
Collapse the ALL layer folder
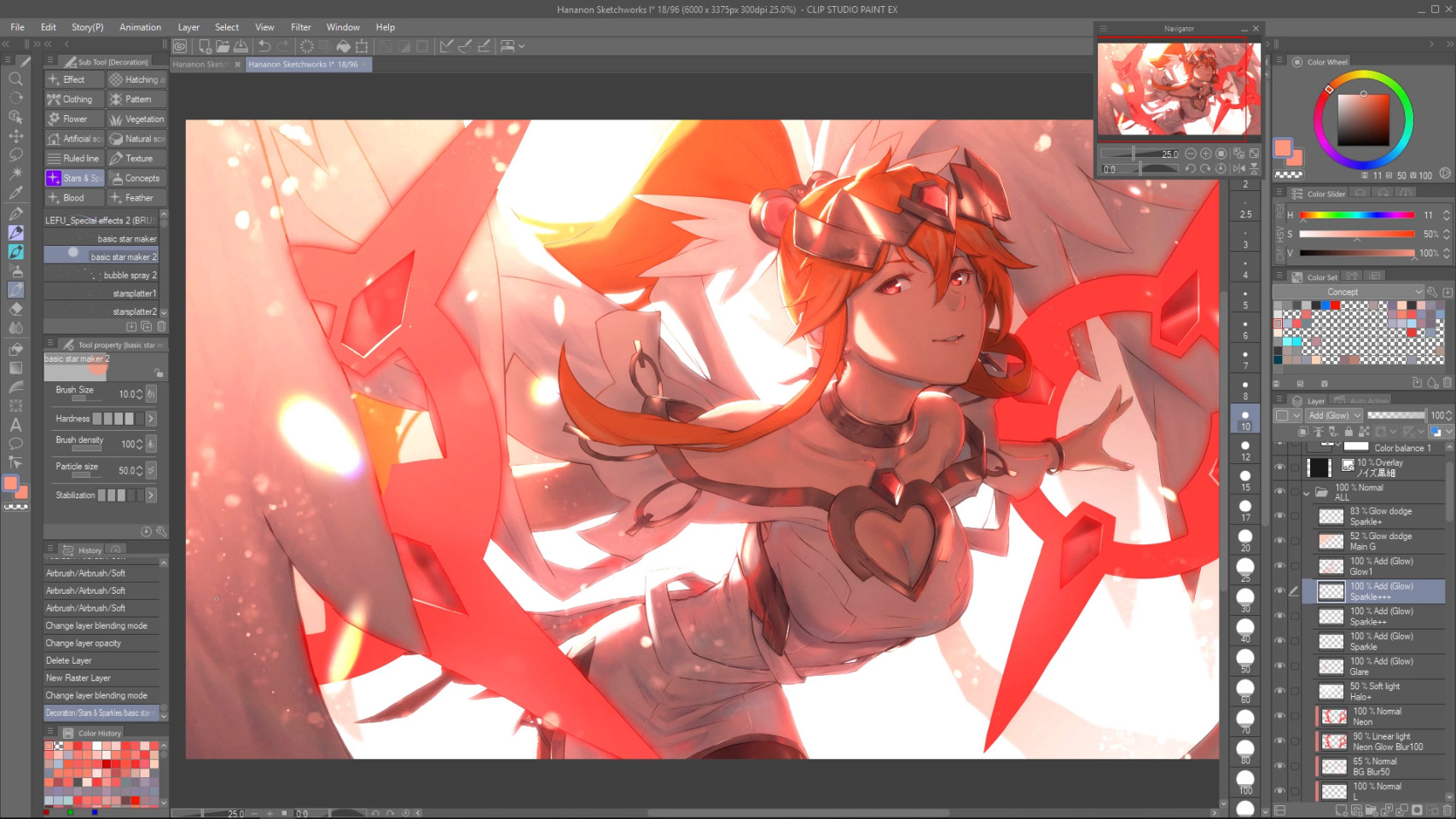click(1306, 492)
